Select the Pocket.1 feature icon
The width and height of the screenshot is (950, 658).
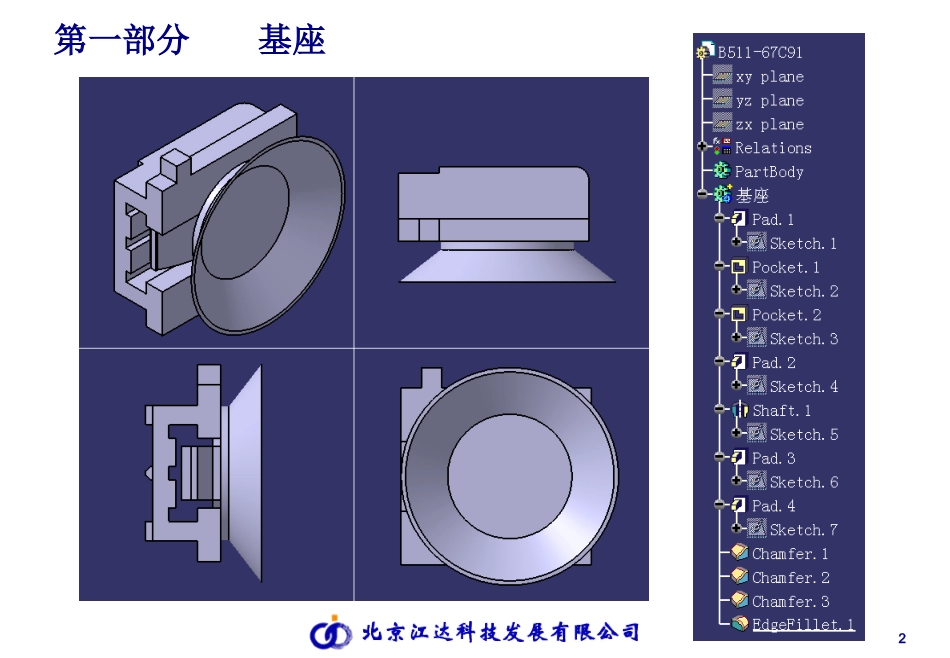pyautogui.click(x=739, y=266)
